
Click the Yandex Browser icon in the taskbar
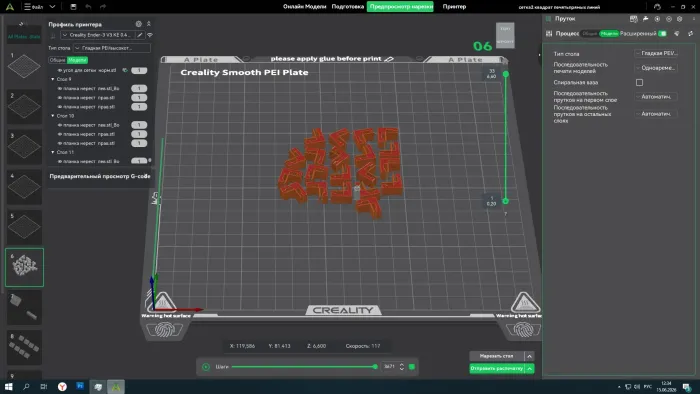(62, 386)
